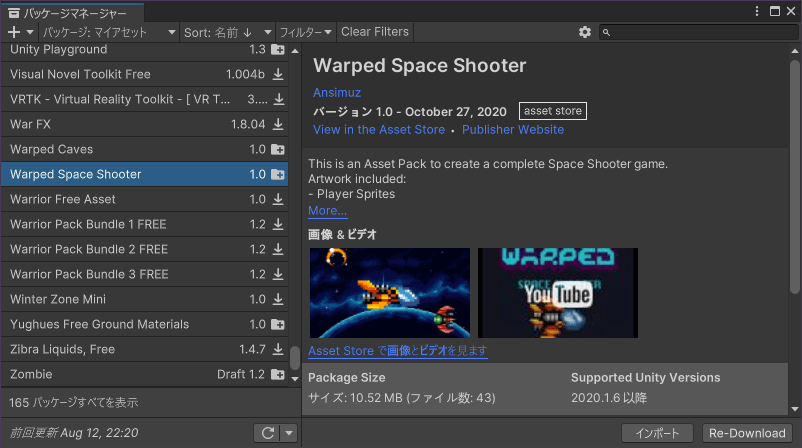
Task: Click the refresh package list button
Action: (x=268, y=433)
